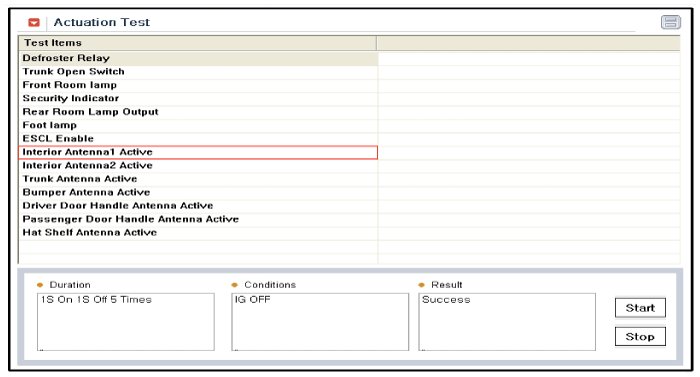Click Interior Antenna1 Active row
Image resolution: width=700 pixels, height=377 pixels.
198,152
